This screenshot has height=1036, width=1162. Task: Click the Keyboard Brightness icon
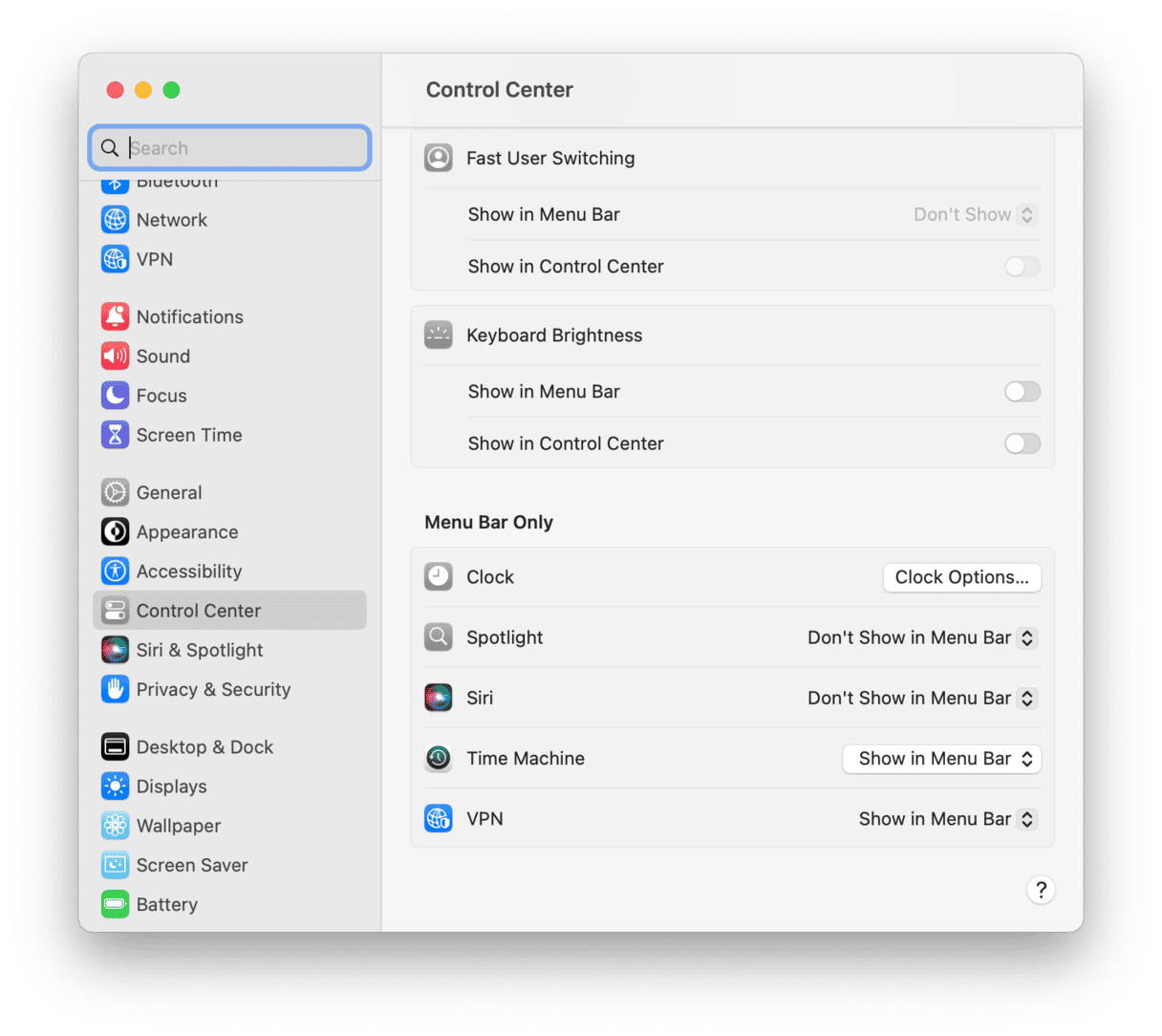[x=439, y=335]
